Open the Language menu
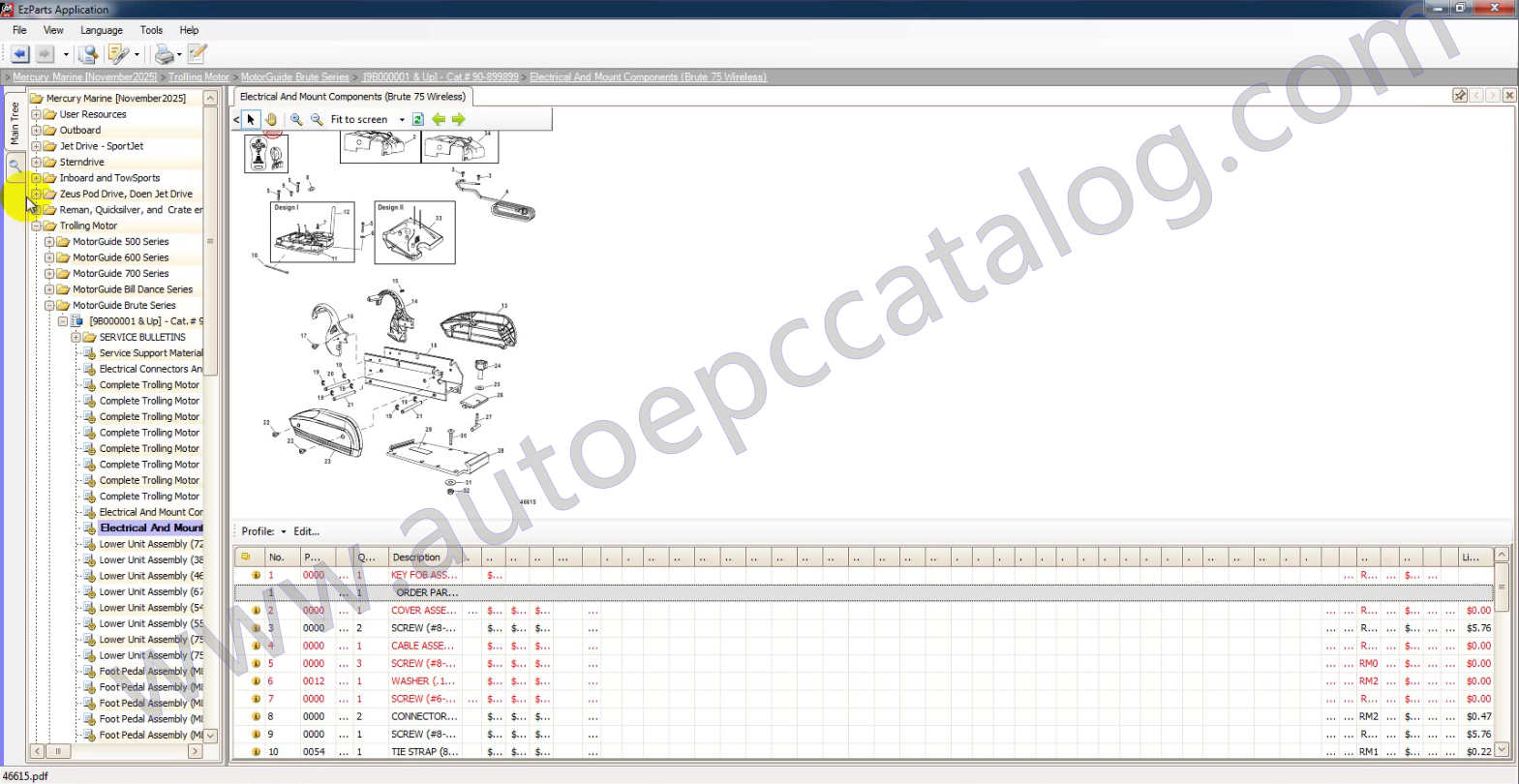1519x784 pixels. pyautogui.click(x=102, y=30)
